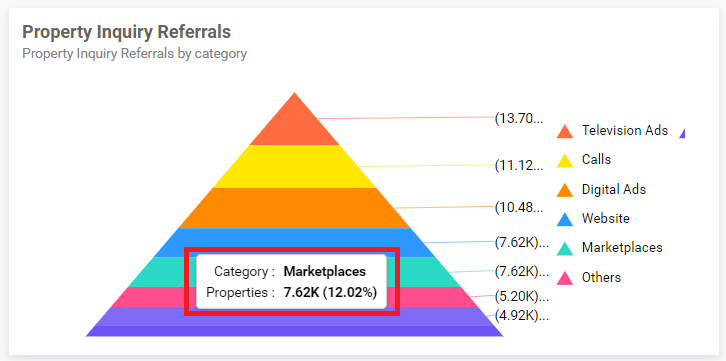This screenshot has width=726, height=361.
Task: Toggle the Website legend label
Action: coord(606,218)
